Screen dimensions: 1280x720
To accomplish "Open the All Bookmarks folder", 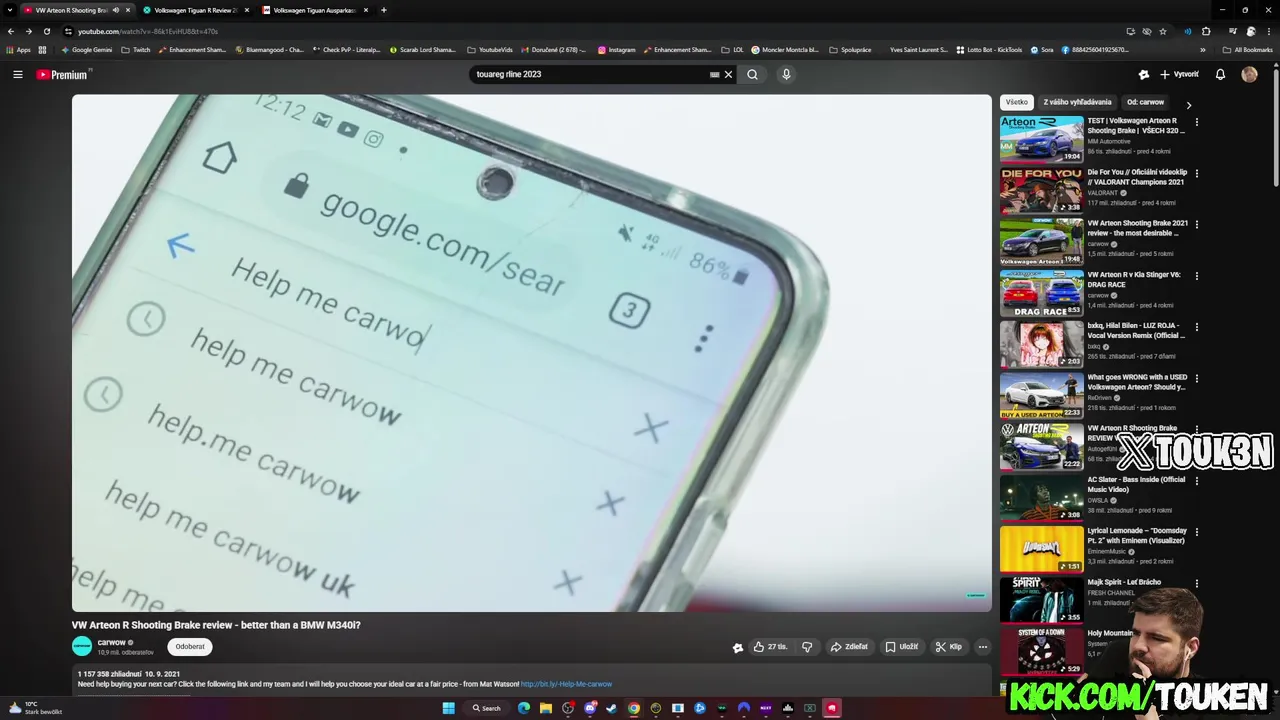I will tap(1247, 49).
